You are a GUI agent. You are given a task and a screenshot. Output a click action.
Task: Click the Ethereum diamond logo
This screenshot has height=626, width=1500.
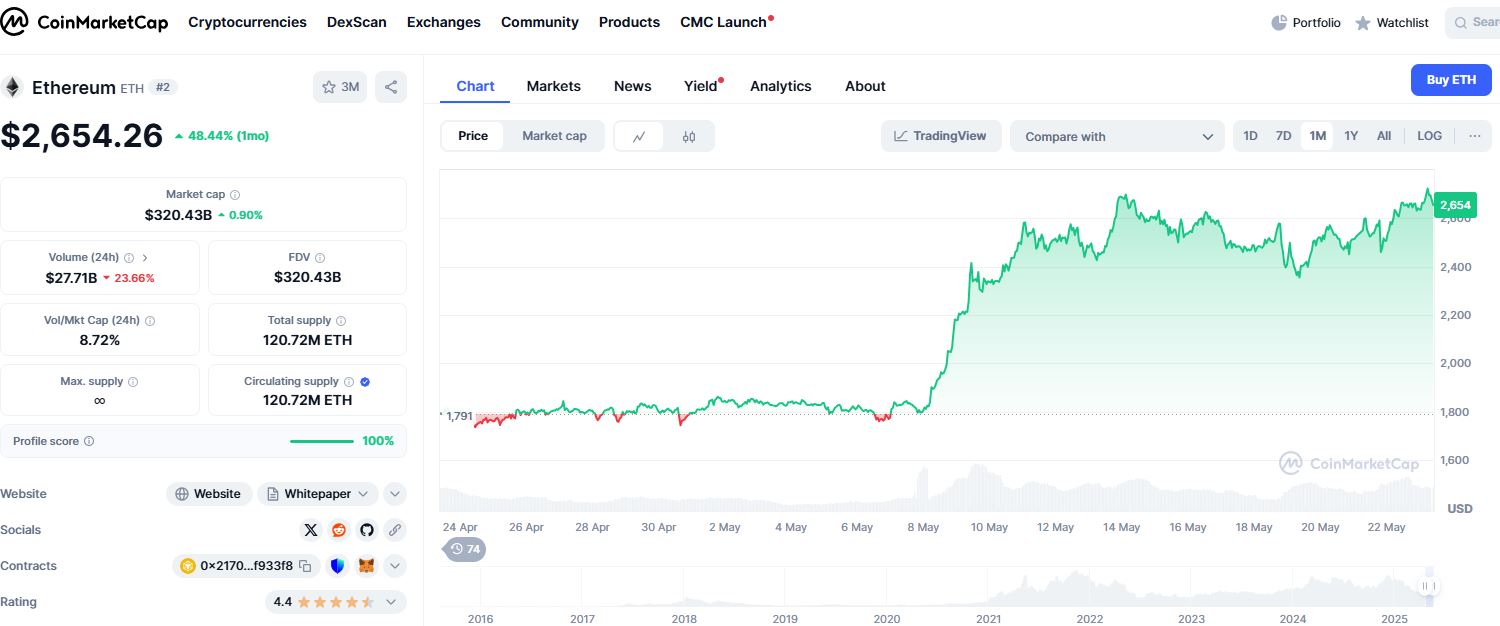pyautogui.click(x=12, y=88)
